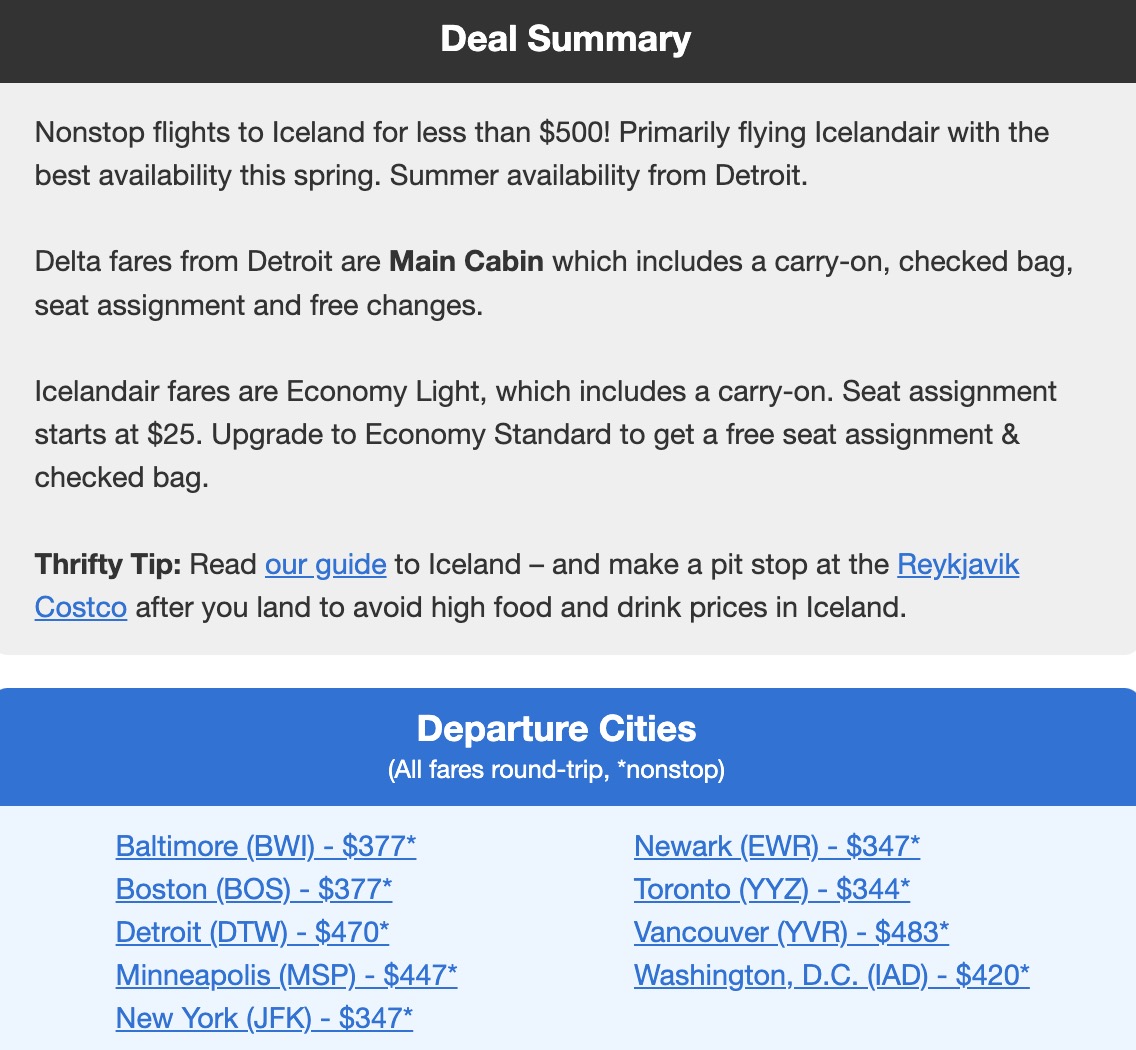The height and width of the screenshot is (1050, 1136).
Task: Click the "Summer availability from Detroit" sentence
Action: (598, 175)
